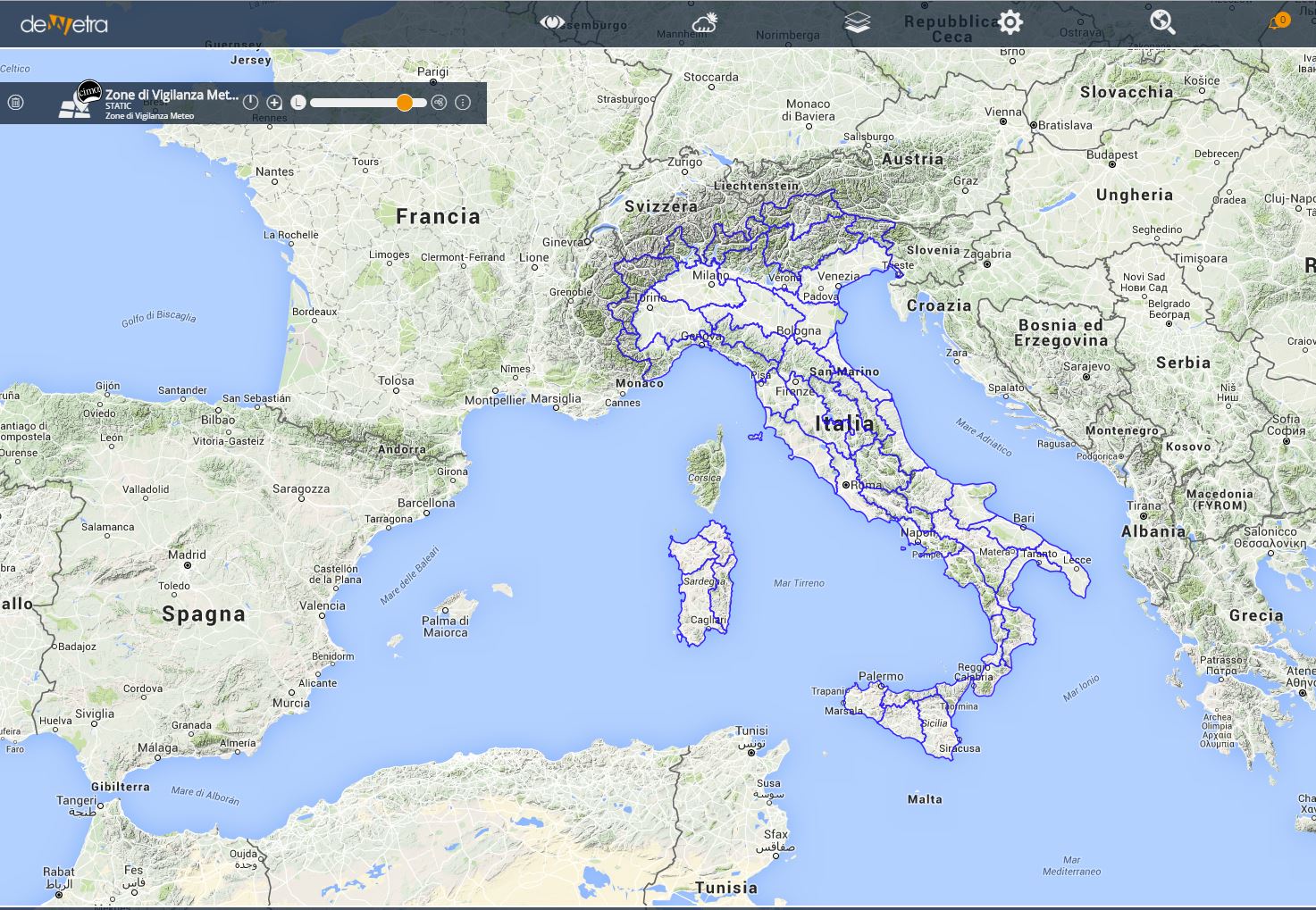The image size is (1316, 910).
Task: Toggle the layer power on/off button
Action: click(x=250, y=103)
